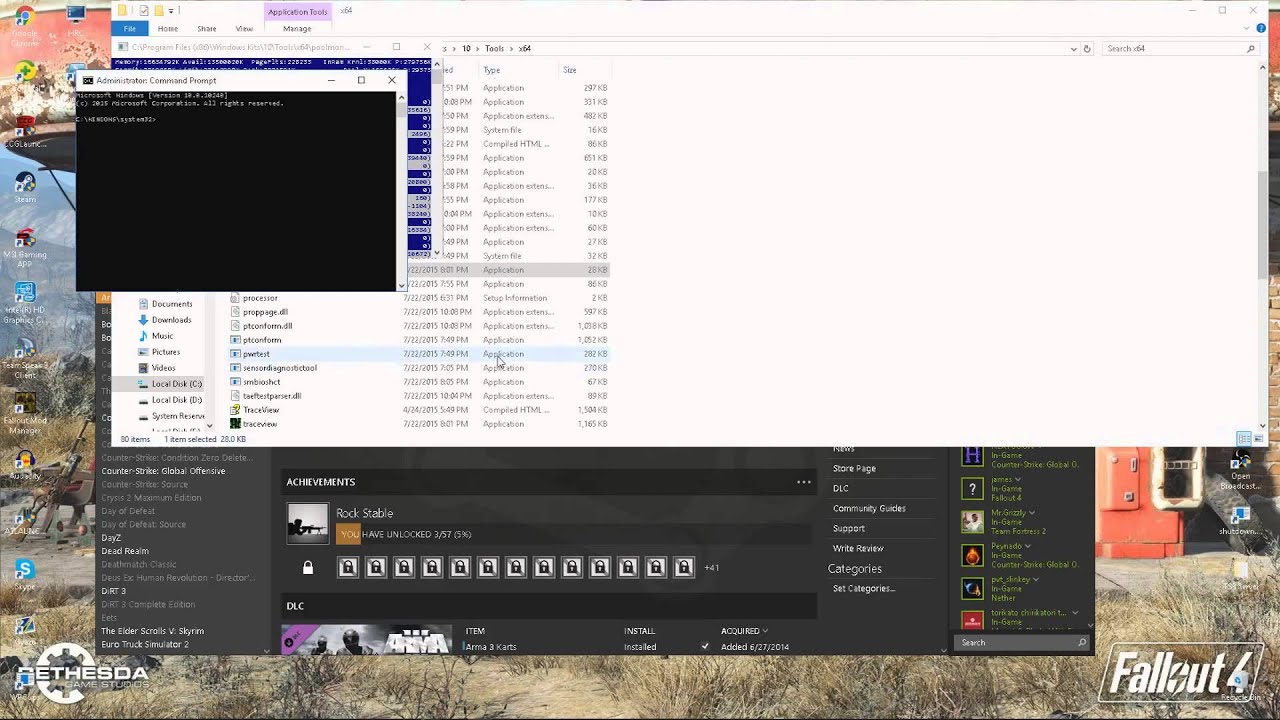The width and height of the screenshot is (1280, 720).
Task: Click Set Categories link
Action: [x=864, y=588]
